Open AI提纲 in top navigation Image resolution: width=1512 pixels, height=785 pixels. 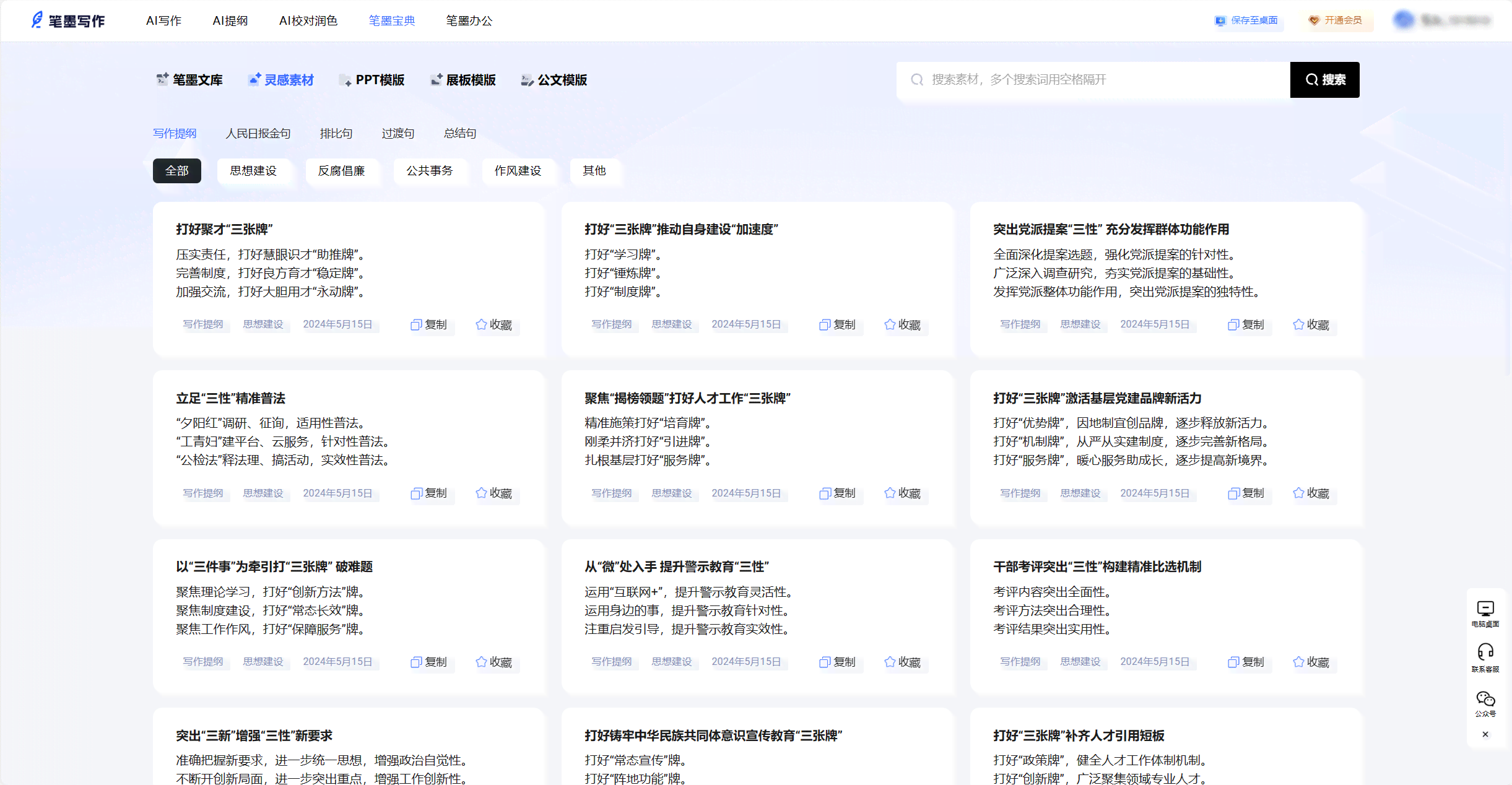(x=230, y=20)
